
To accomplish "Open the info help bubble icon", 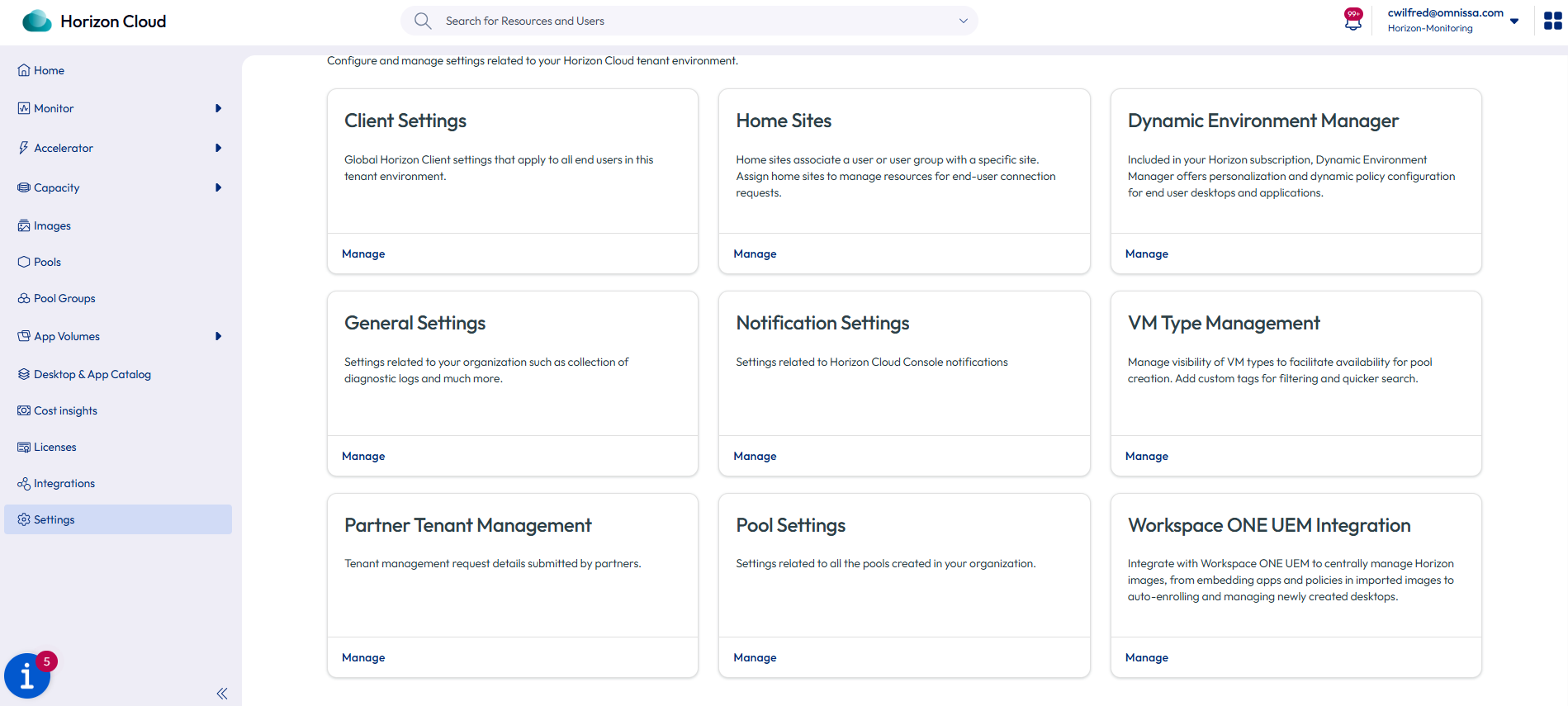I will pos(27,675).
